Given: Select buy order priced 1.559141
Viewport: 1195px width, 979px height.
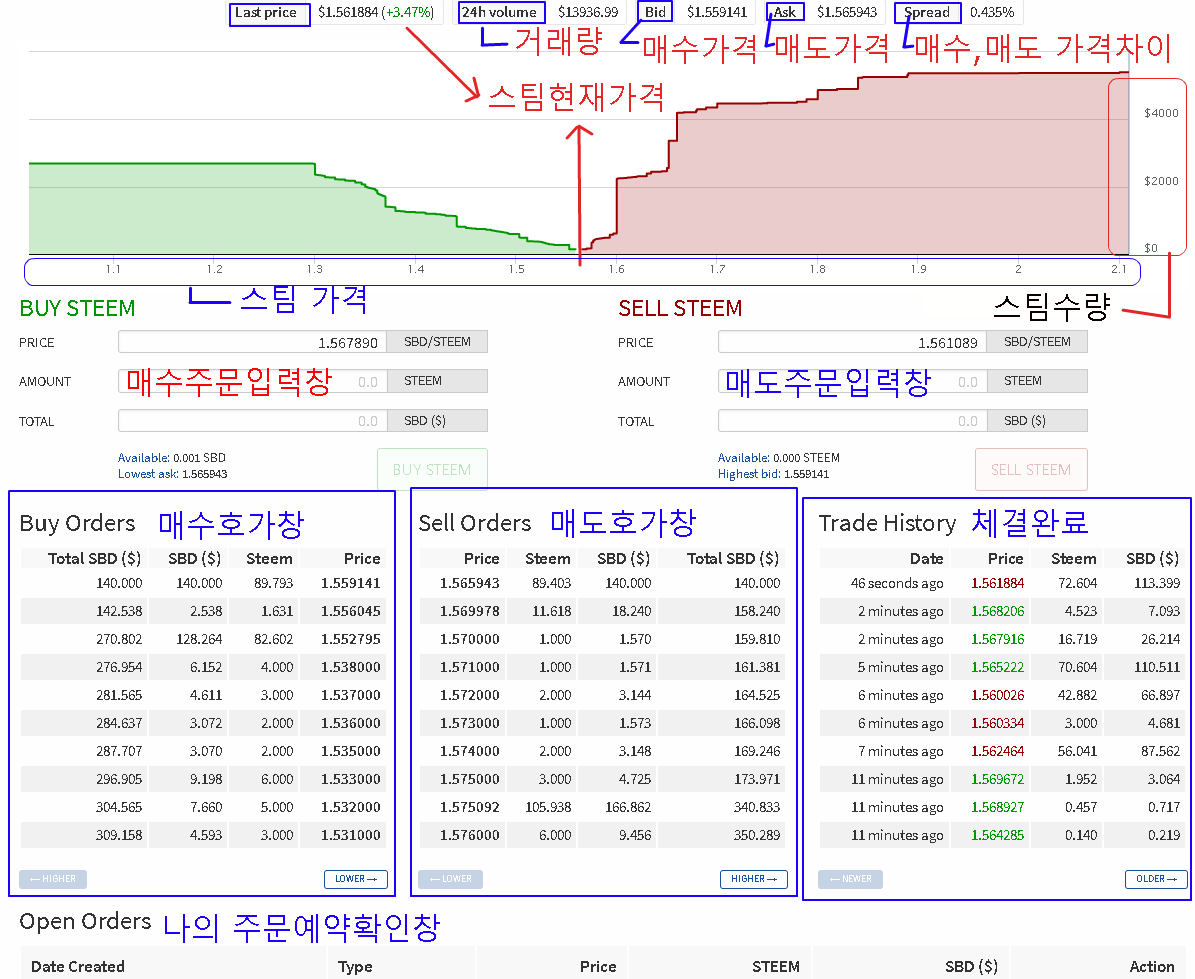Looking at the screenshot, I should click(x=203, y=583).
